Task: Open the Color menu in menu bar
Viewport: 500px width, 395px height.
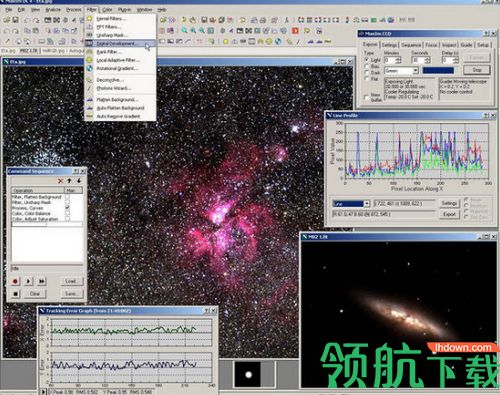Action: click(107, 10)
